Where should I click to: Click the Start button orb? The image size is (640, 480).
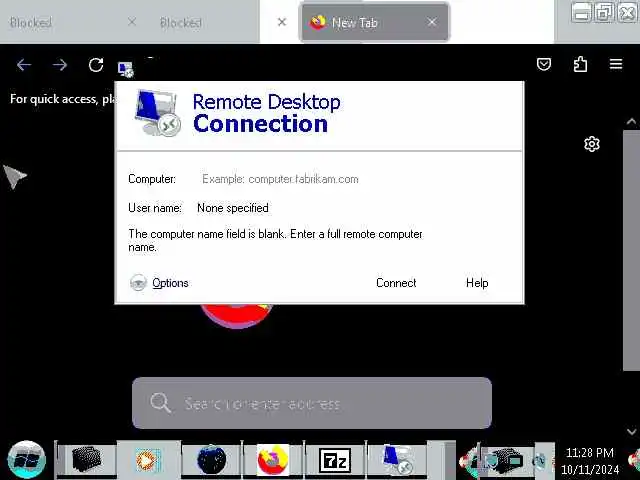(x=27, y=460)
